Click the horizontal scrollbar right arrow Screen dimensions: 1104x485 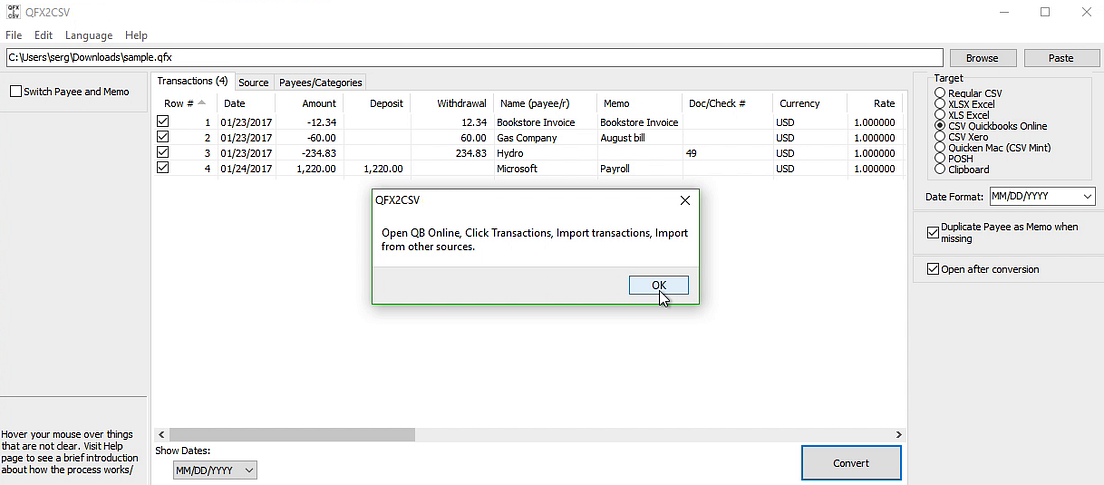[x=898, y=435]
